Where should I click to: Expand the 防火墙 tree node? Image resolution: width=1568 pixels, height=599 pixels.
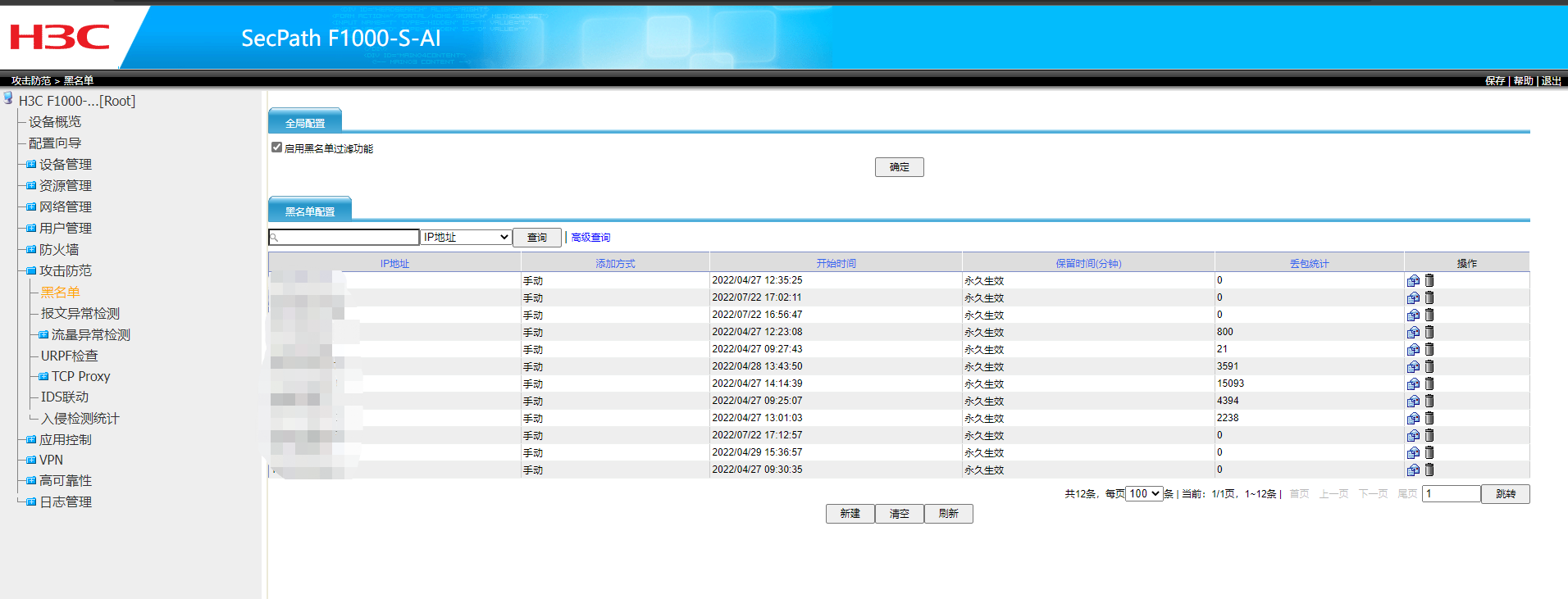pos(31,250)
